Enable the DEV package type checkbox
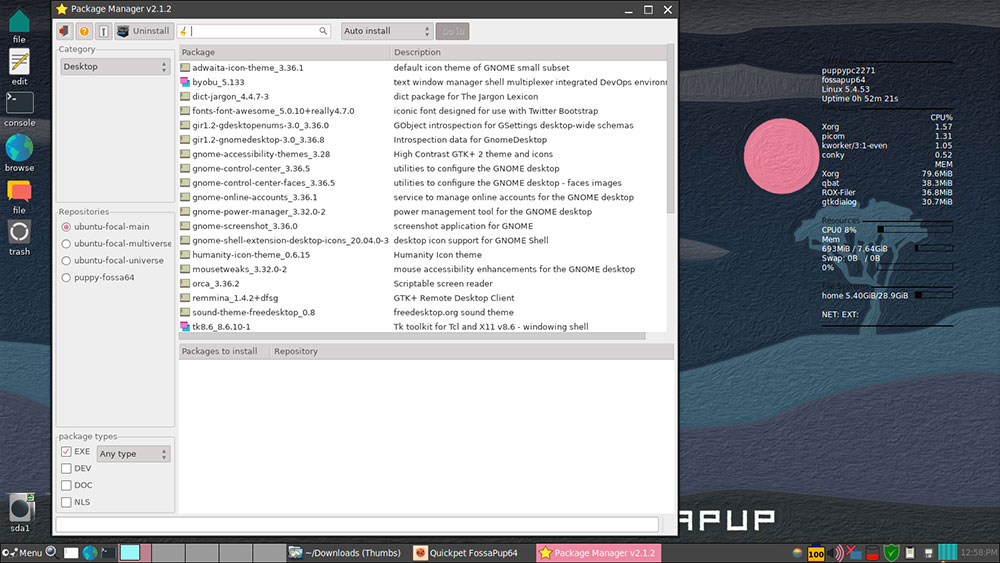Image resolution: width=1000 pixels, height=563 pixels. click(x=66, y=468)
